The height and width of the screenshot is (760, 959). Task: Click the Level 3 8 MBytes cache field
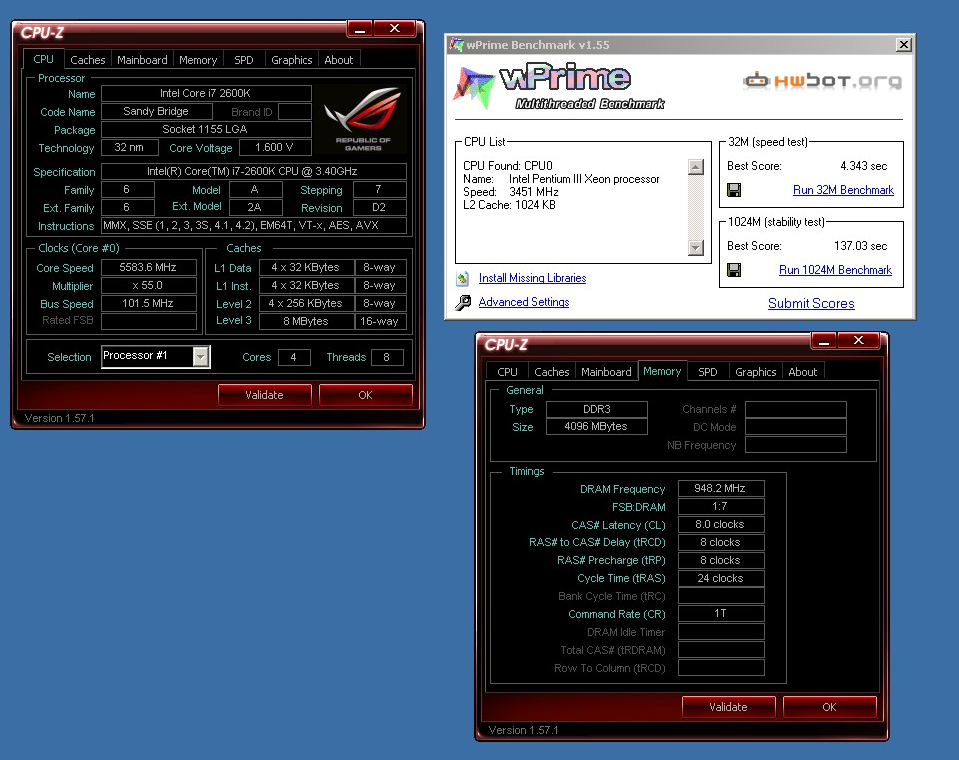[x=306, y=321]
